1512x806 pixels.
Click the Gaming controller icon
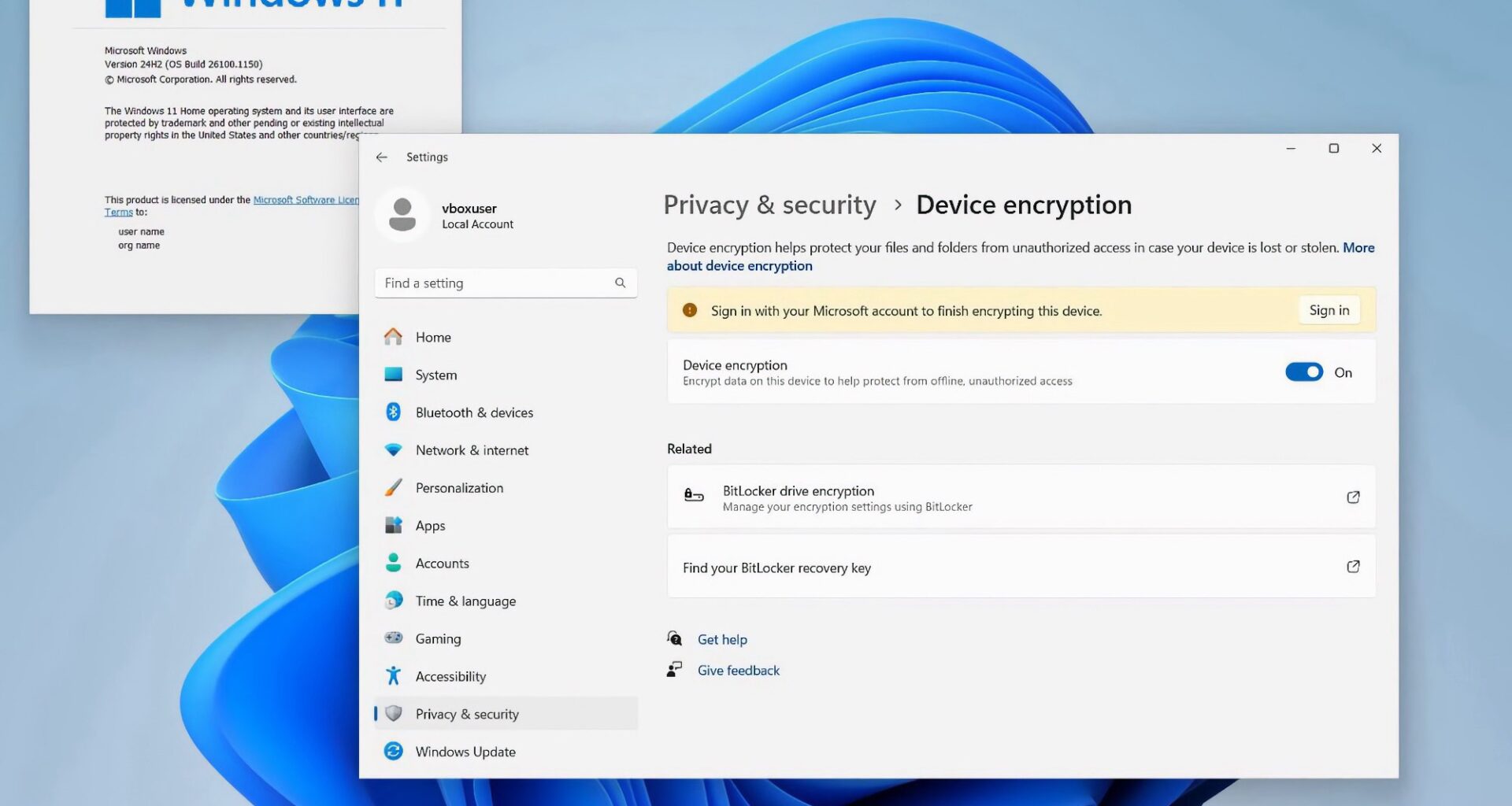tap(393, 638)
